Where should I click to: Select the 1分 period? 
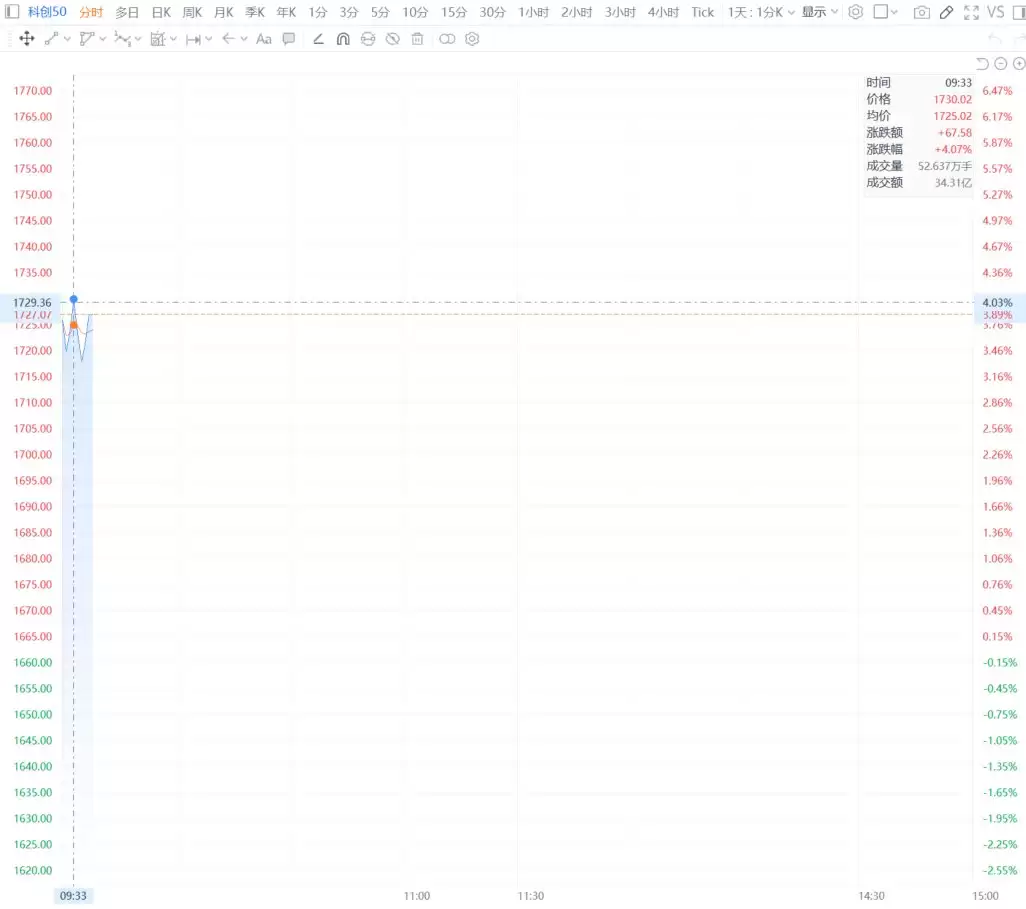tap(318, 12)
